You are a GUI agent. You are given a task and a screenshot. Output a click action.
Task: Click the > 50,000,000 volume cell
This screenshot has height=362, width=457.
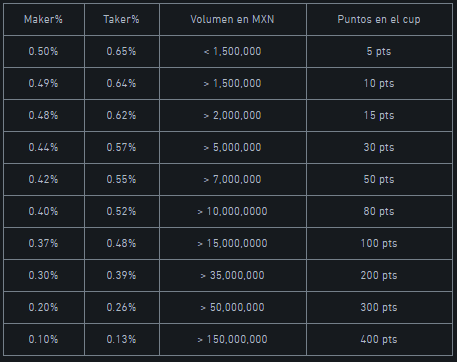coord(233,307)
